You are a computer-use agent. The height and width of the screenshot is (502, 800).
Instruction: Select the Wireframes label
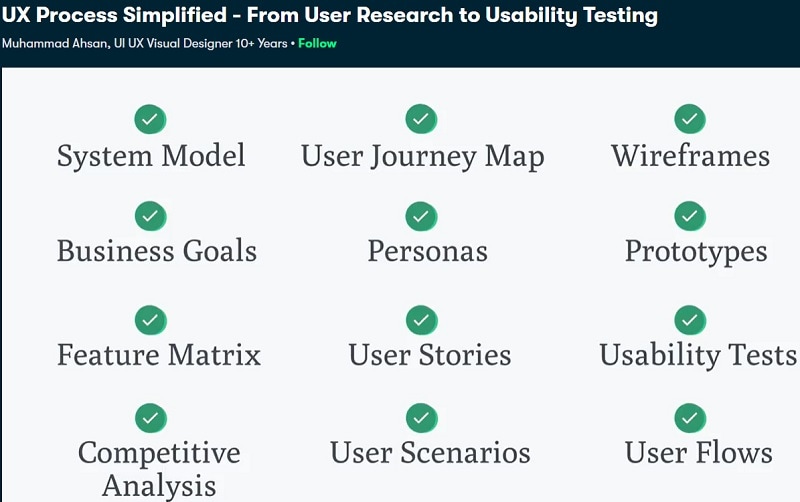[690, 157]
